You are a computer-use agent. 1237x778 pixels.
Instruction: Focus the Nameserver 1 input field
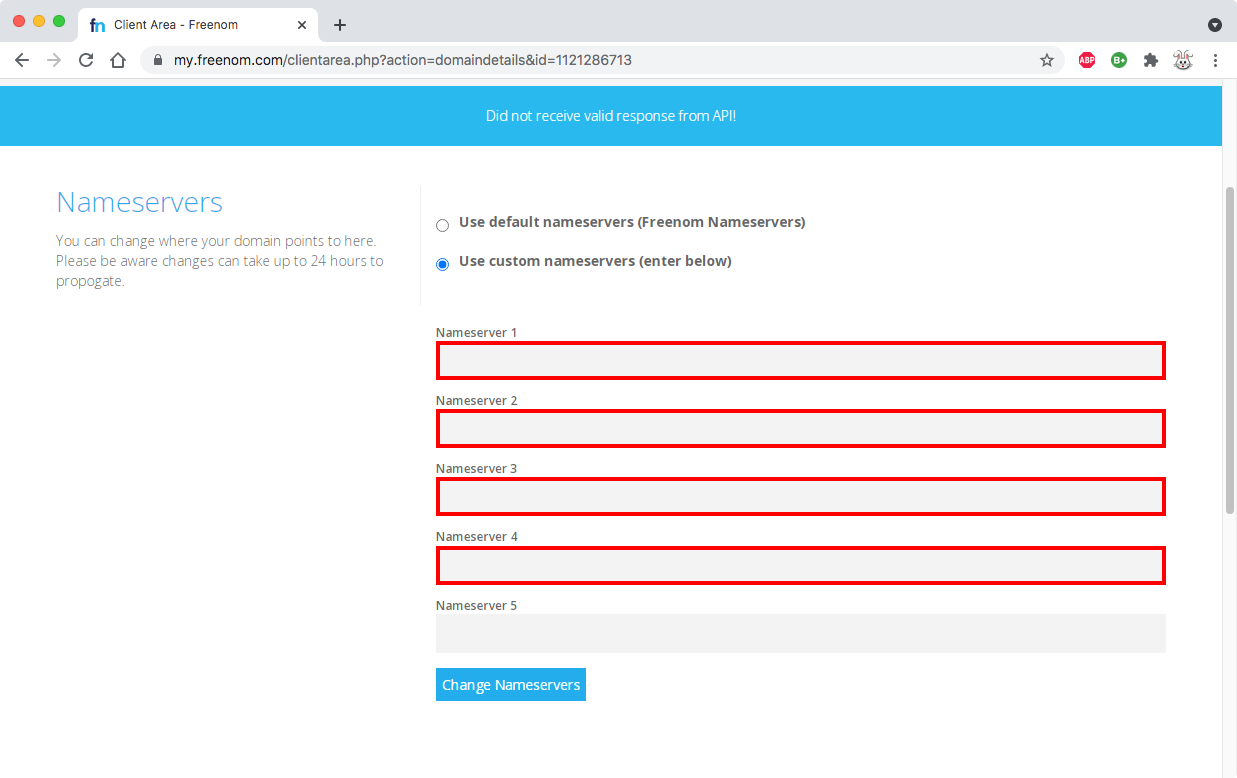[800, 361]
